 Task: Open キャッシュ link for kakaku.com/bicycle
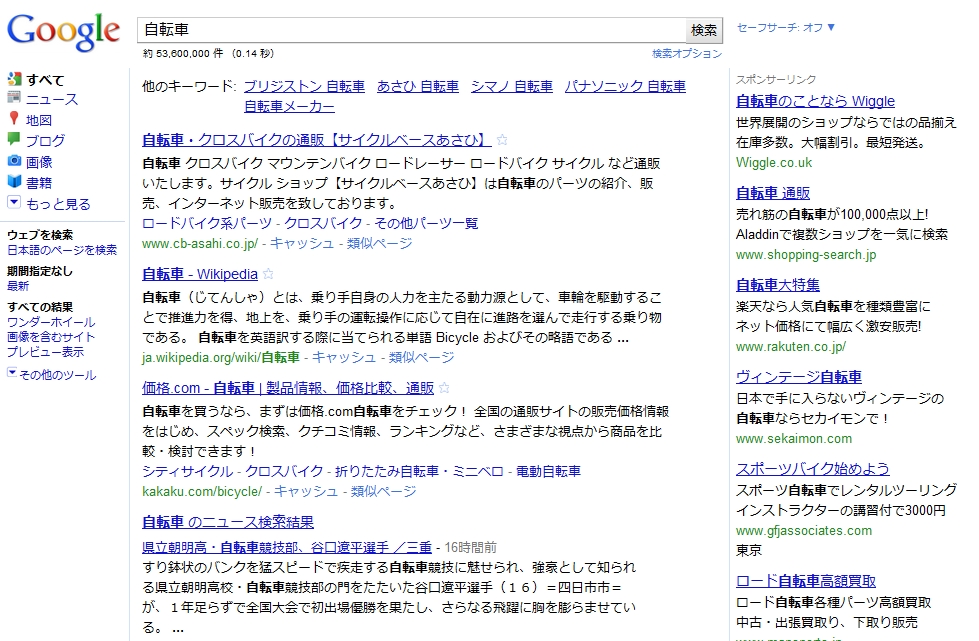tap(306, 491)
